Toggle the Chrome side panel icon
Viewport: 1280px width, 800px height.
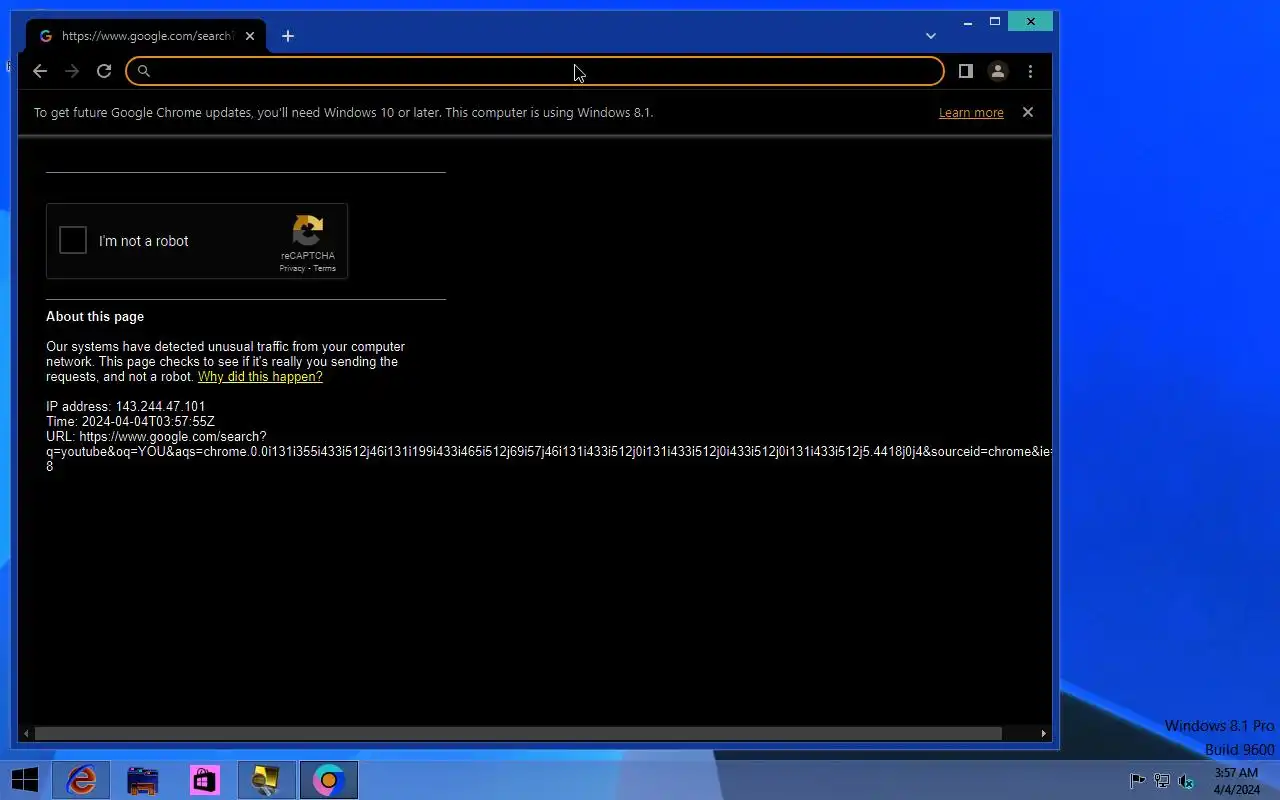[x=966, y=71]
